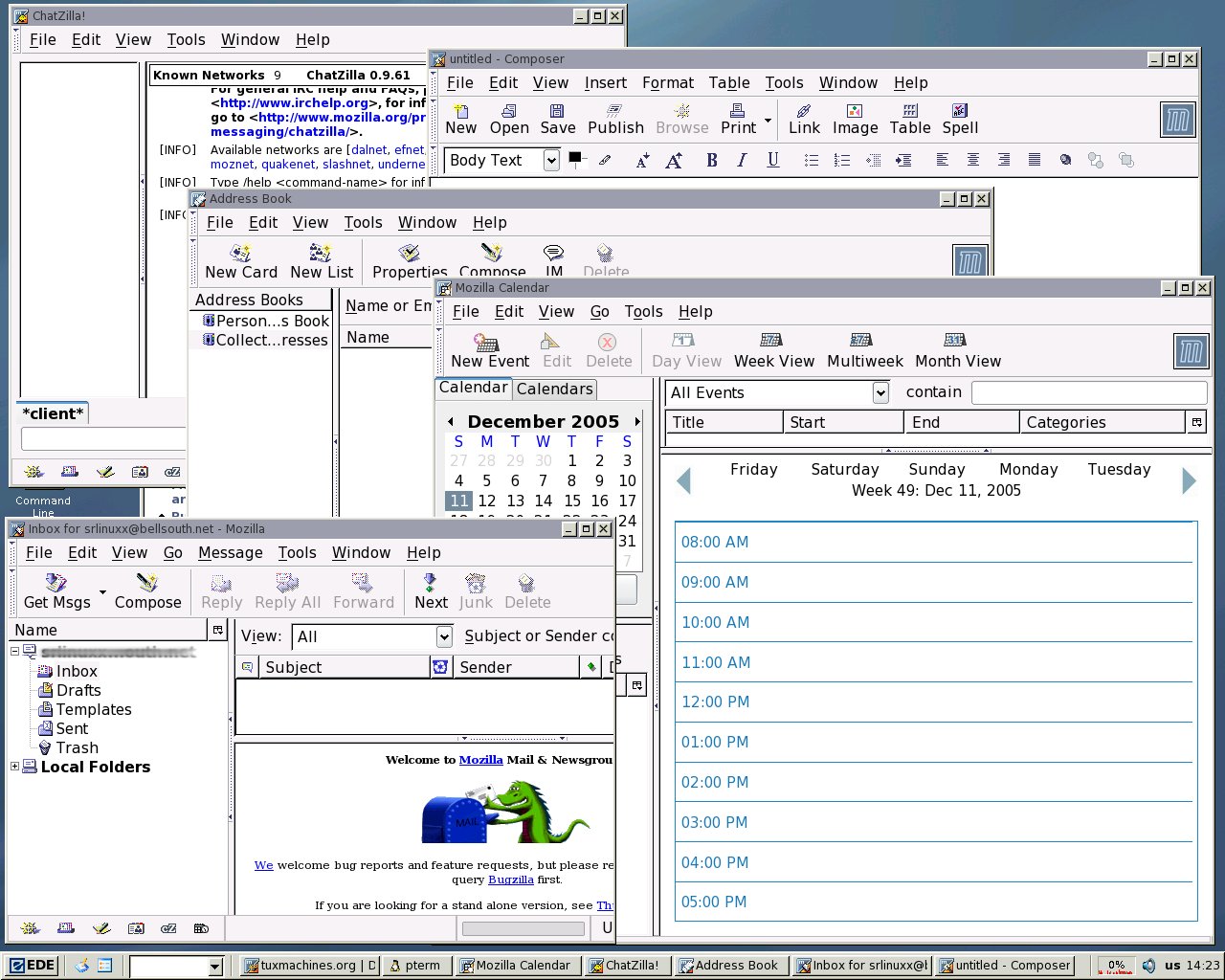Go to previous month in mini calendar
1225x980 pixels.
click(x=450, y=421)
